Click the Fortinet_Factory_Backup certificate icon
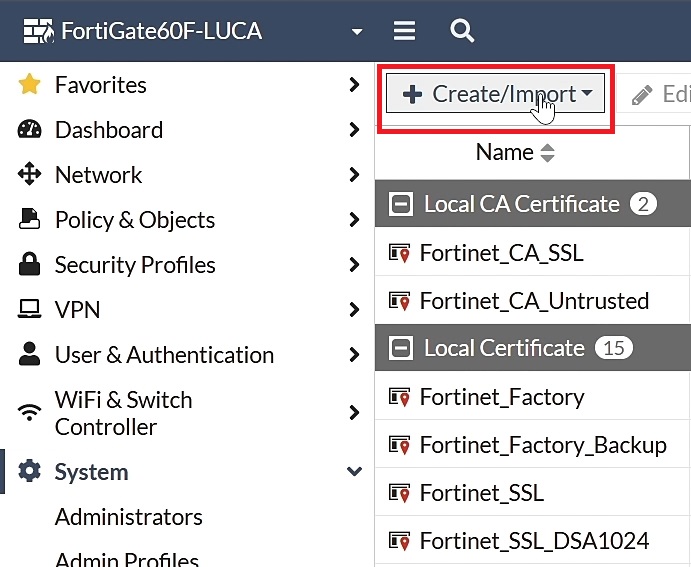 click(400, 445)
